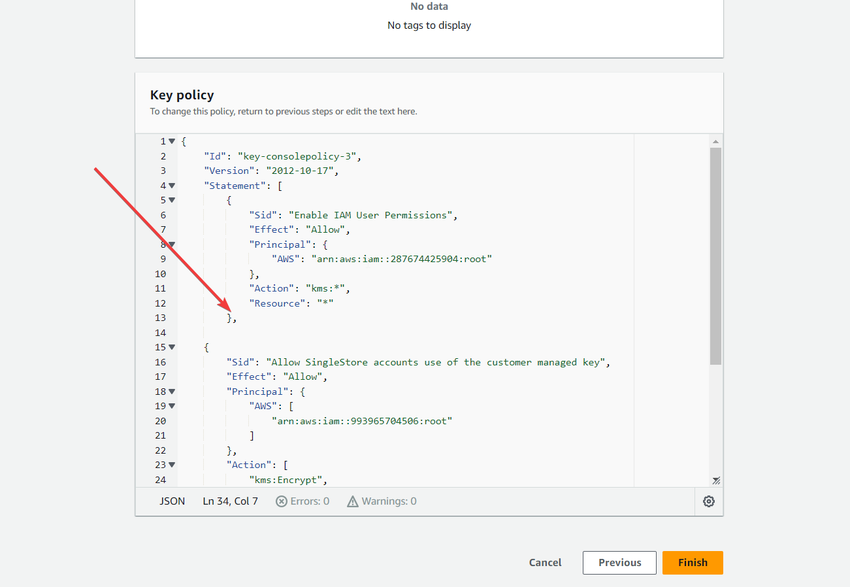
Task: Collapse the Statement array on line 4
Action: (x=171, y=185)
